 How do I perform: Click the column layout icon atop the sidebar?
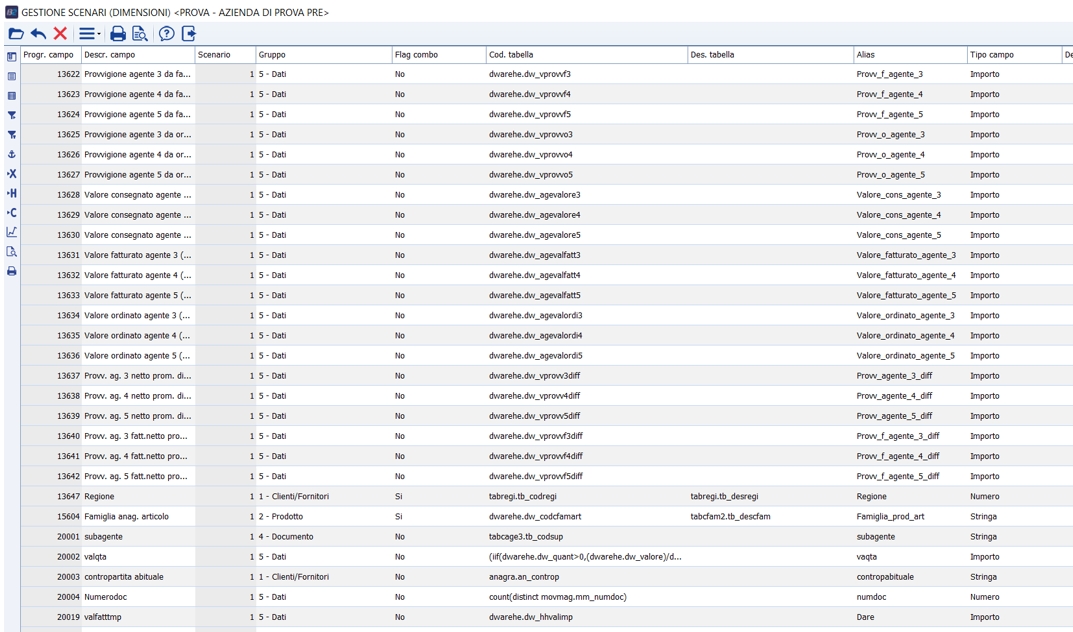[12, 57]
